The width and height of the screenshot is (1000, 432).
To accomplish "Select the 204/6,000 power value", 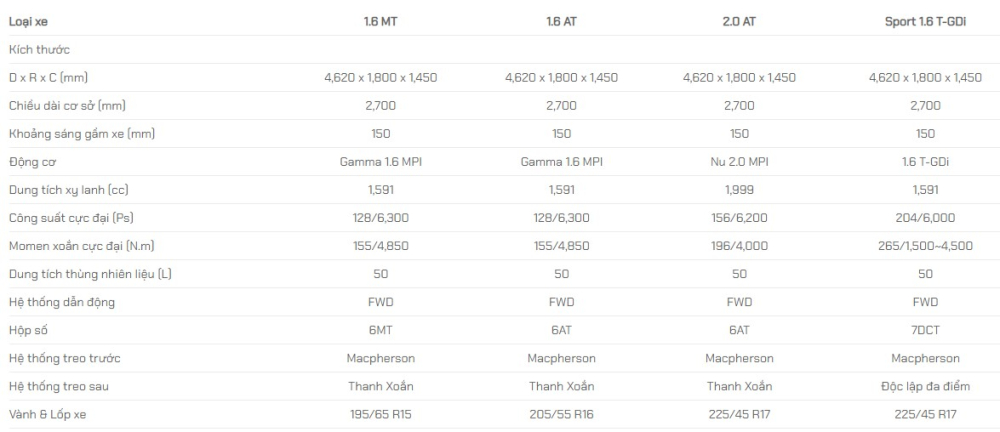I will (925, 218).
